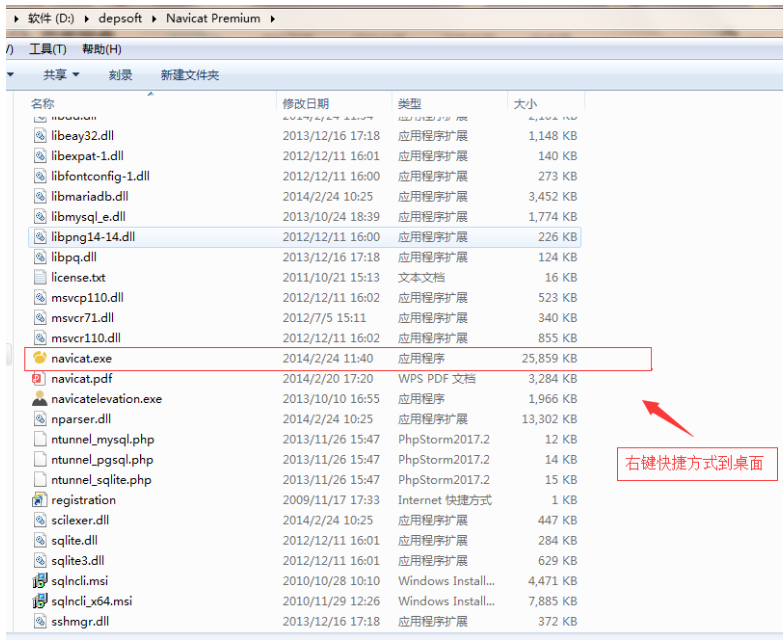Sort by the 大小 column header
The image size is (783, 640).
[x=525, y=104]
